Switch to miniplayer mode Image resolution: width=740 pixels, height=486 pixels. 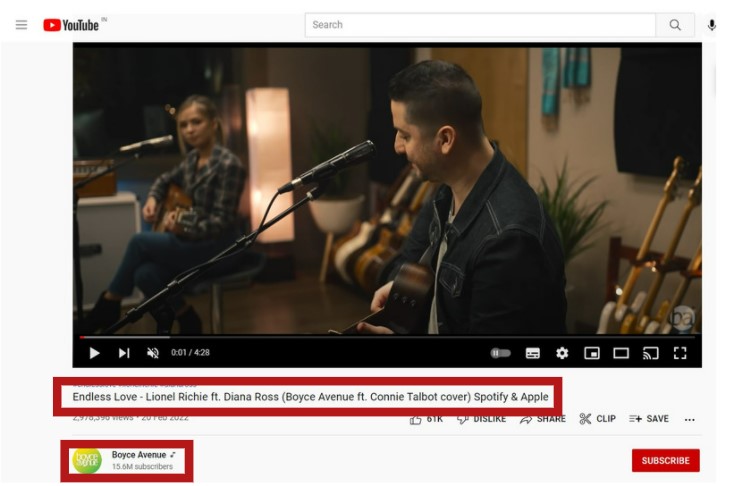tap(591, 353)
